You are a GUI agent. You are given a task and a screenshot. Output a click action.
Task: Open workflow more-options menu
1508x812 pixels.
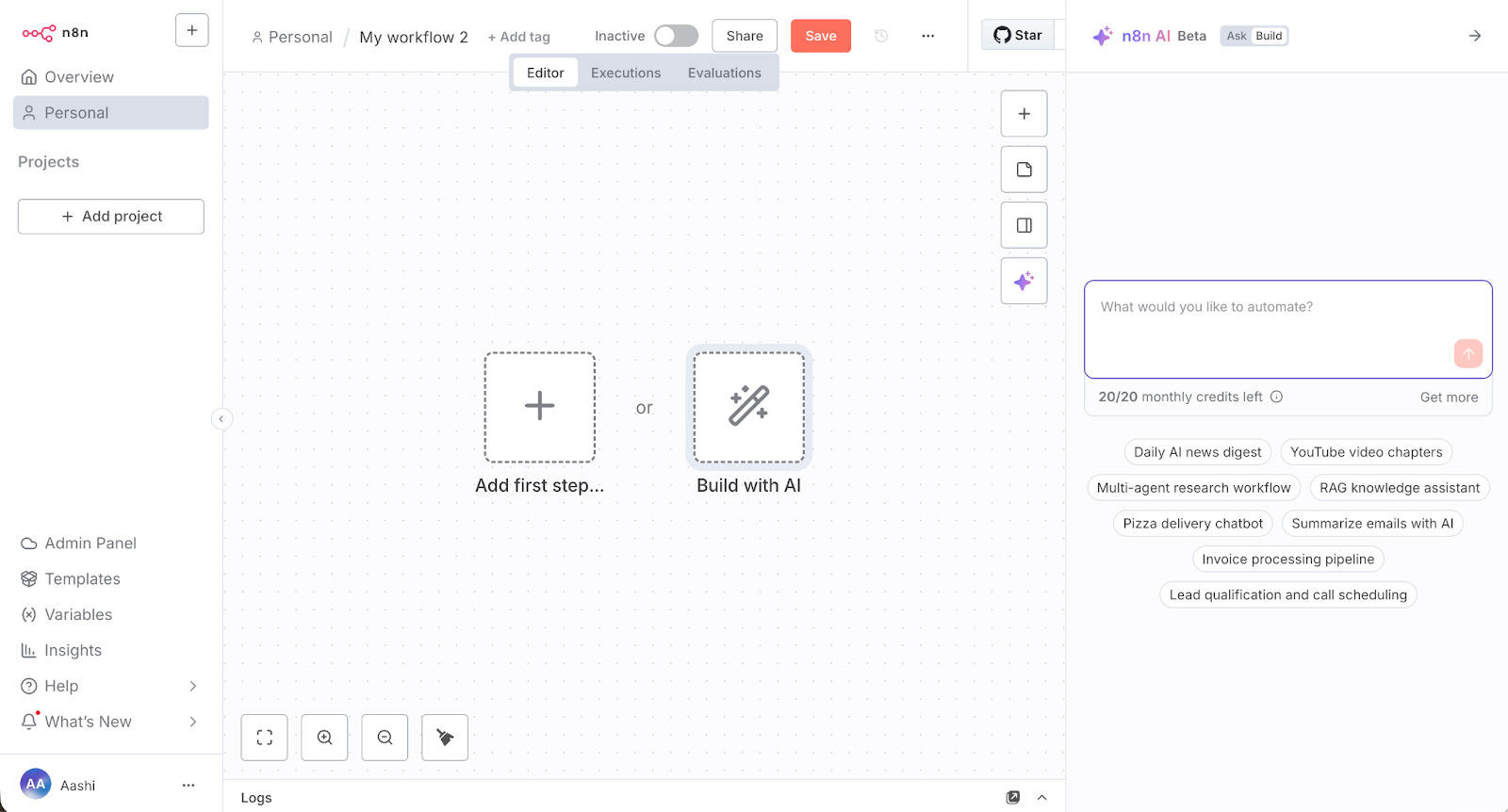click(x=928, y=36)
